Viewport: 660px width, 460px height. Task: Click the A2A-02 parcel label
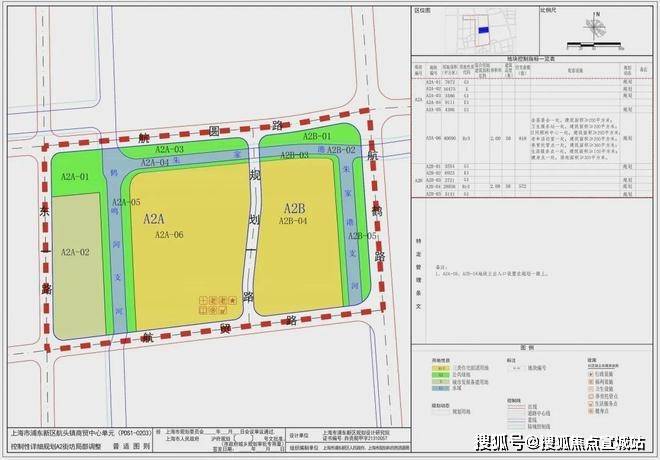pos(75,253)
